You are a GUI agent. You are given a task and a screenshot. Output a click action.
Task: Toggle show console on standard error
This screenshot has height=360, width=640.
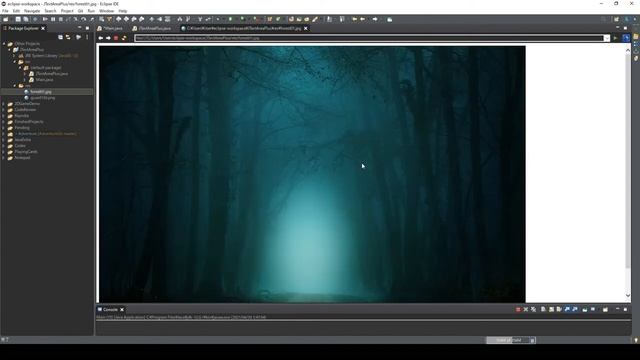(x=575, y=309)
